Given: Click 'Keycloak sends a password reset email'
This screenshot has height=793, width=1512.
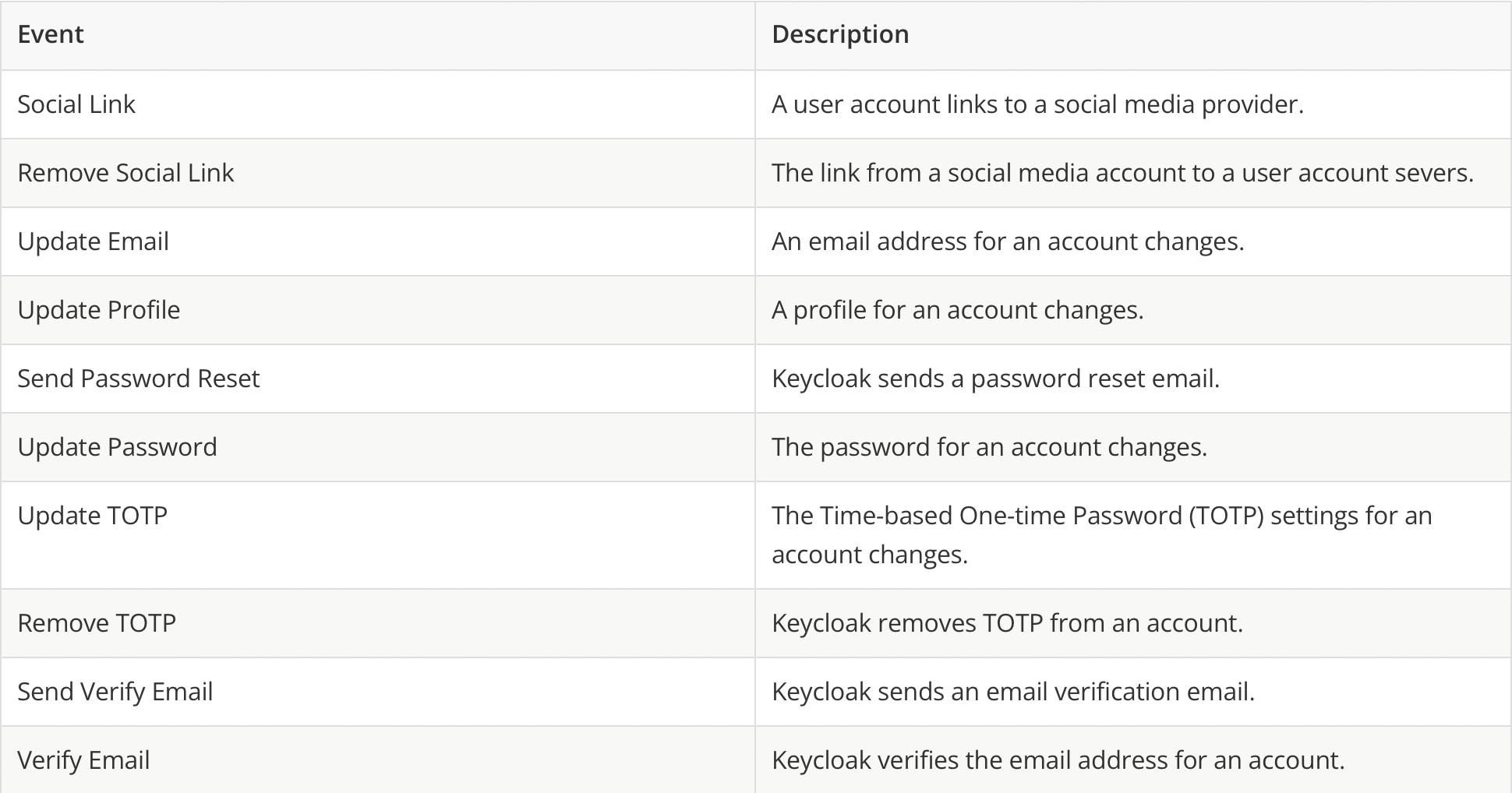Looking at the screenshot, I should 995,379.
